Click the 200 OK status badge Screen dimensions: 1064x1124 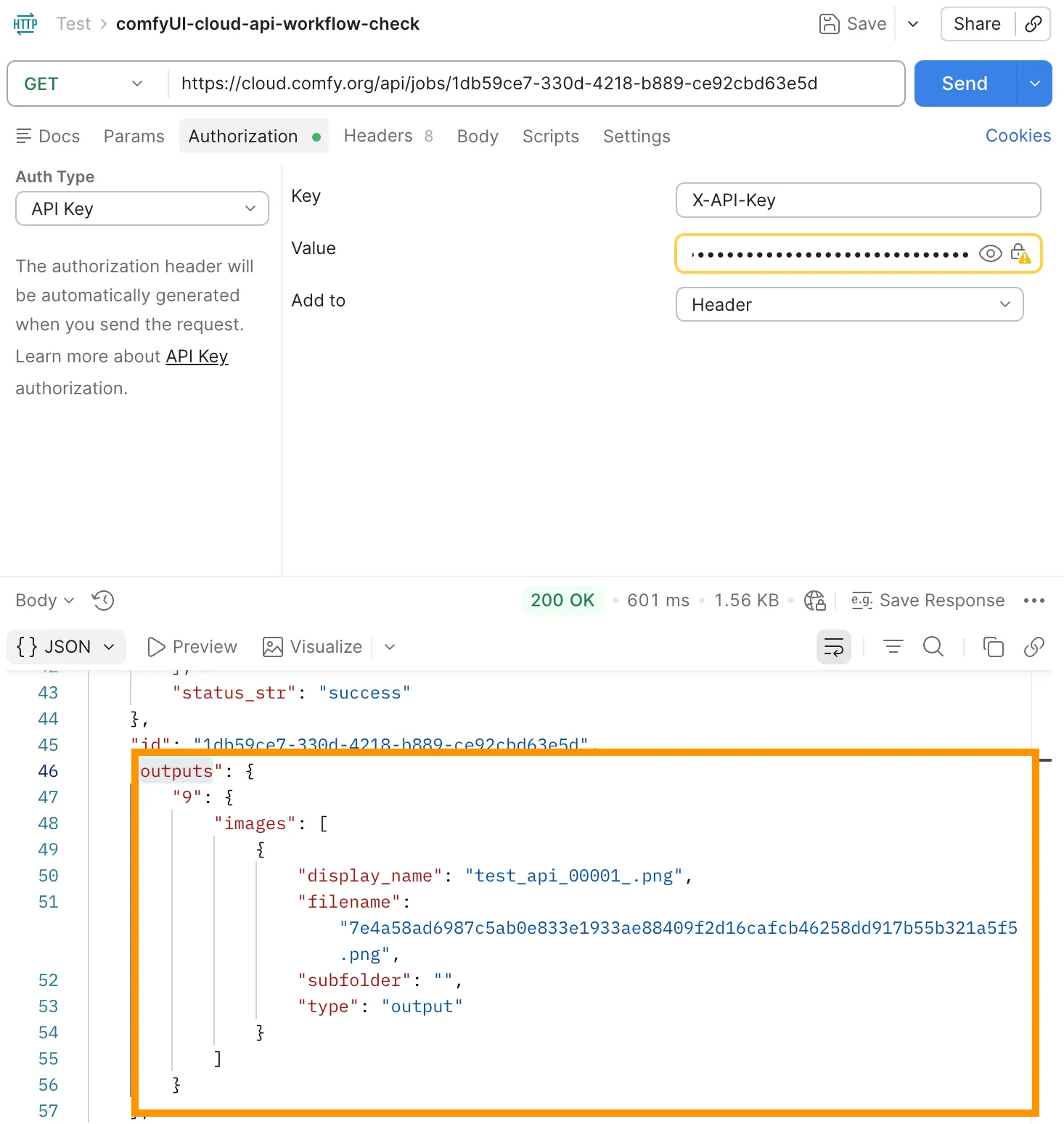pos(562,600)
